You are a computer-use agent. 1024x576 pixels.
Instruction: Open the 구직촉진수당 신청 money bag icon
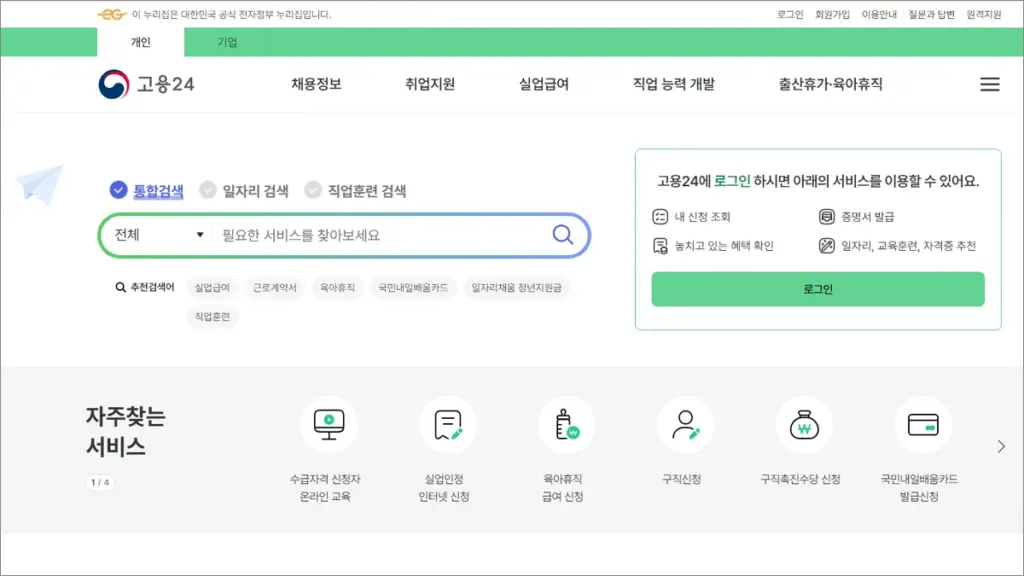804,425
